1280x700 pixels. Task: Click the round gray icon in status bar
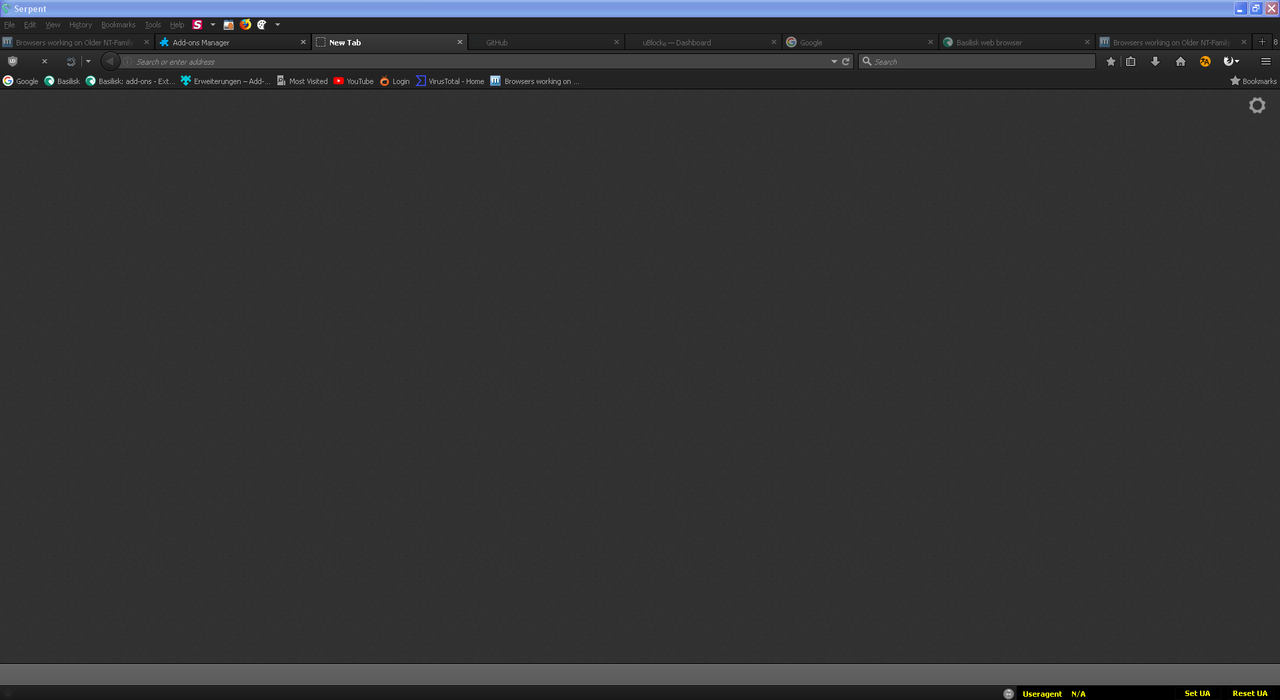[x=1008, y=693]
